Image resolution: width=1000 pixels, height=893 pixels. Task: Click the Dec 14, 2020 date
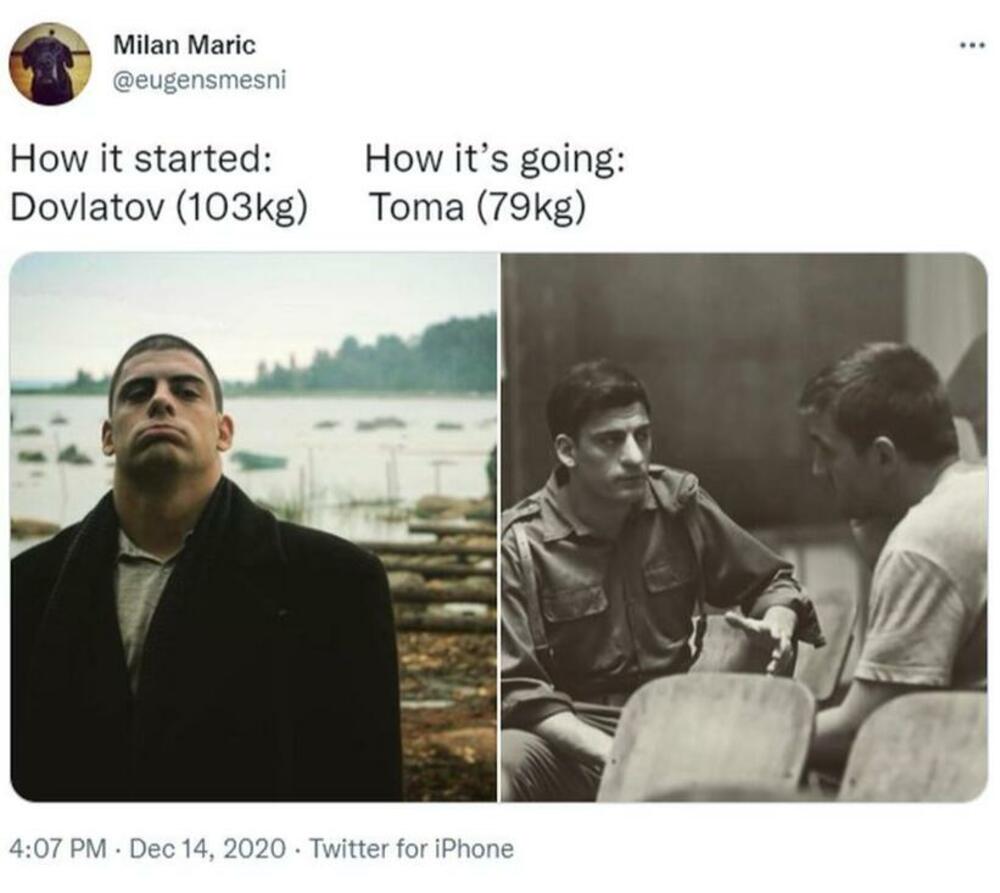click(x=210, y=850)
